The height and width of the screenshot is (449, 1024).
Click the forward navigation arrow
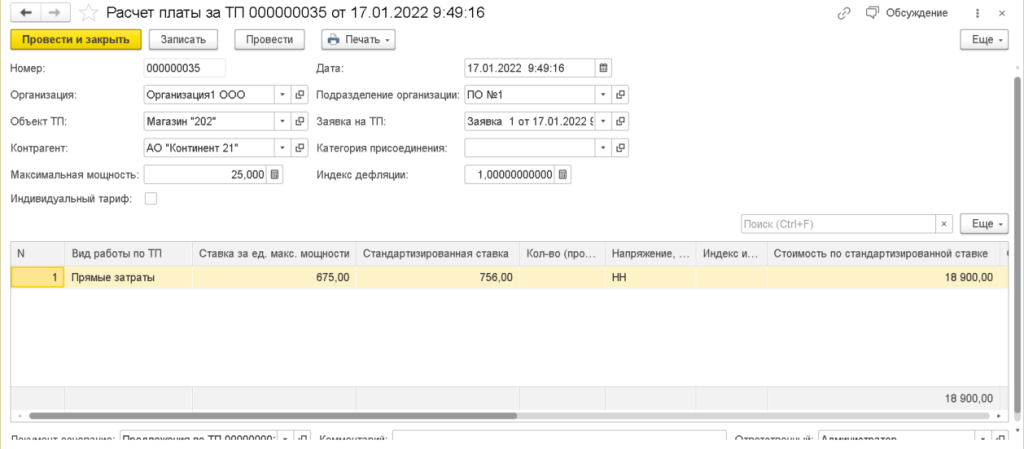tap(55, 13)
